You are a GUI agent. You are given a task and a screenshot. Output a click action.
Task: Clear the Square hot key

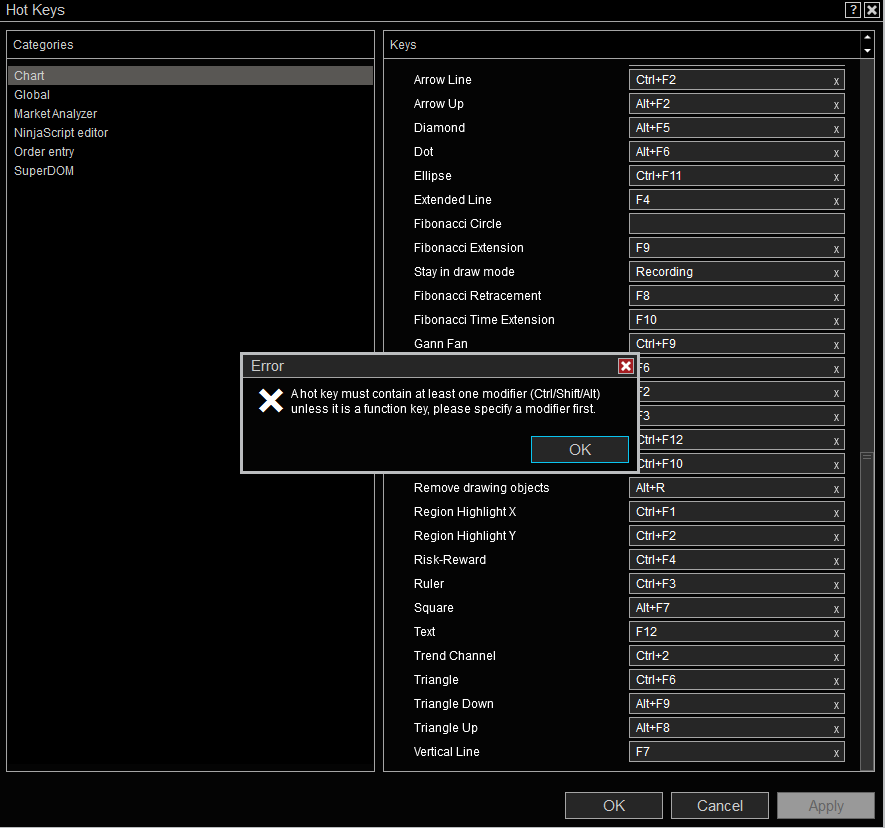pos(836,609)
